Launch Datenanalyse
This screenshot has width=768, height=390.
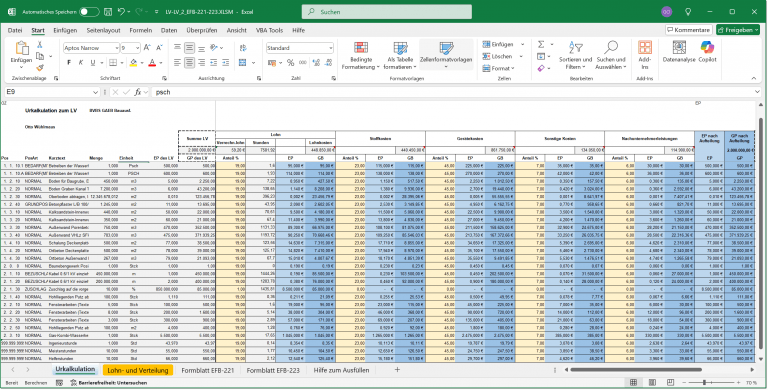pyautogui.click(x=679, y=52)
